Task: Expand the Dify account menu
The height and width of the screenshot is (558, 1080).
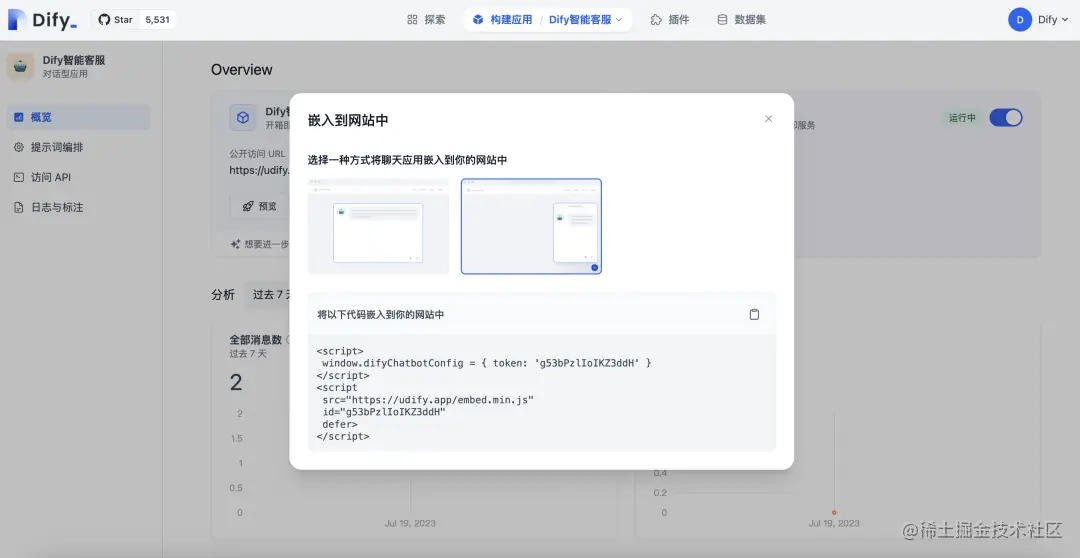Action: 1053,19
